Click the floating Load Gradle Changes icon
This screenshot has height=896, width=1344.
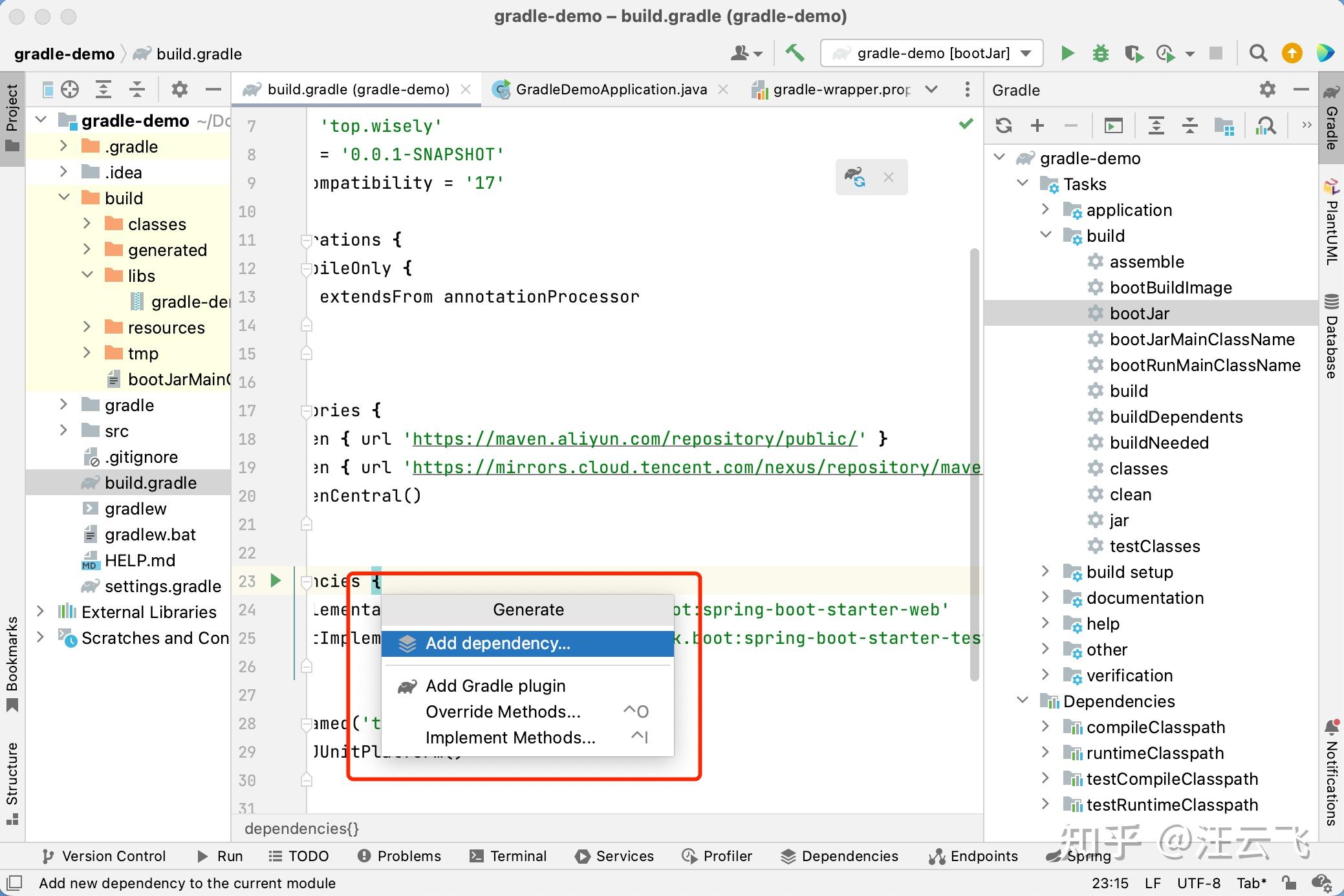(x=855, y=176)
